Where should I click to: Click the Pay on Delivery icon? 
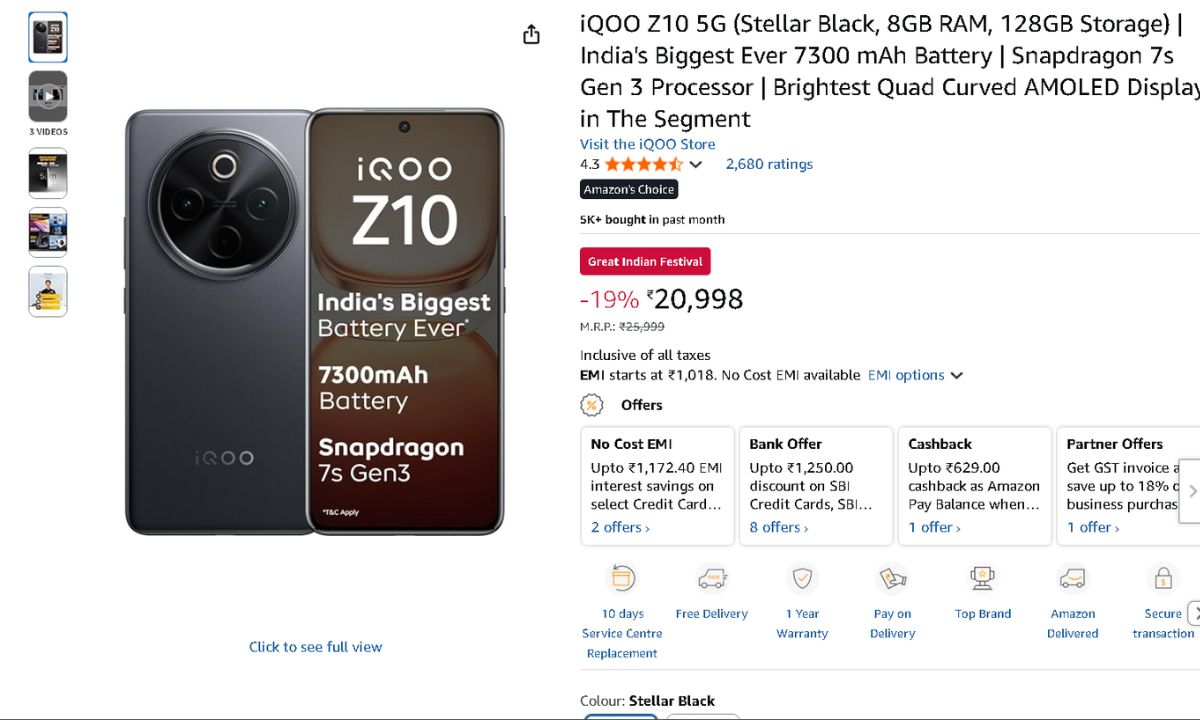892,578
